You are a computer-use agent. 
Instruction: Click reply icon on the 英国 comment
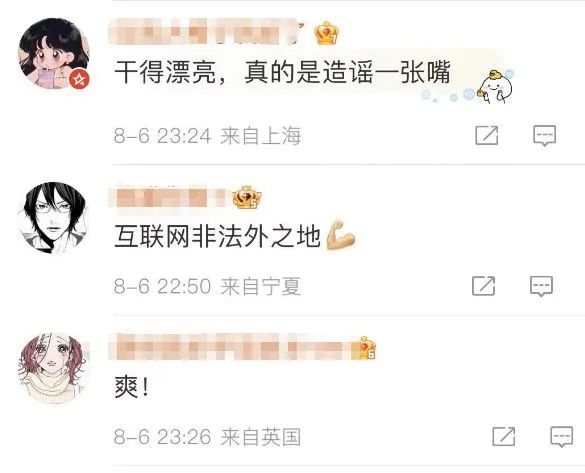(x=561, y=436)
